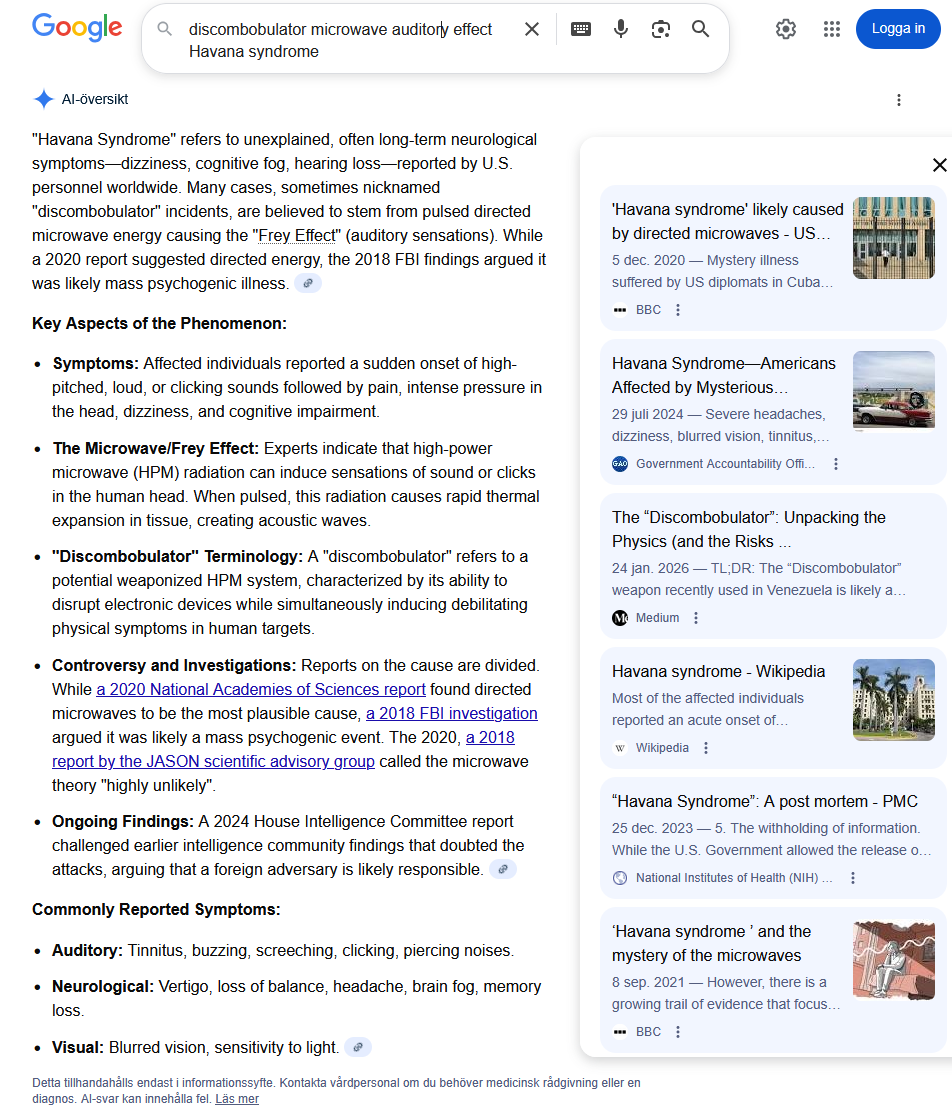Viewport: 952px width, 1109px height.
Task: Open the 2020 National Academies of Sciences report link
Action: click(x=261, y=690)
